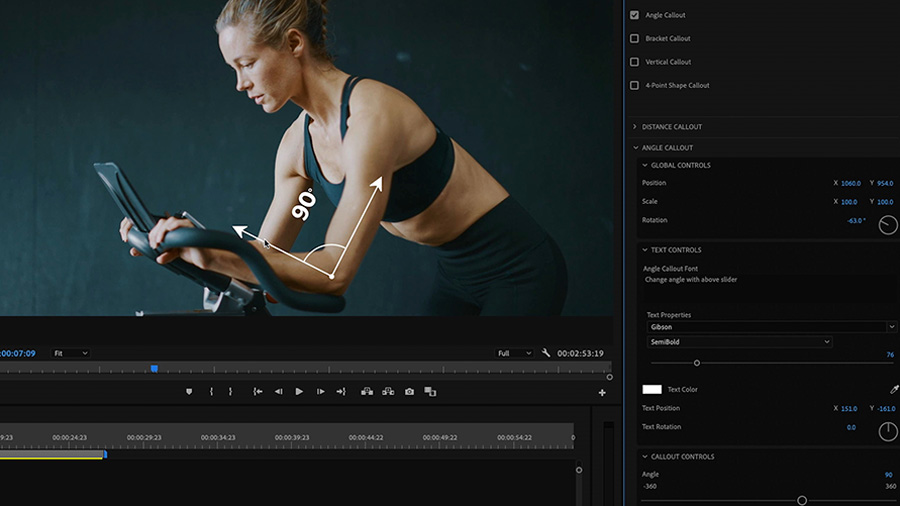Open the Fit zoom level dropdown
Screen dimensions: 900x506
pos(70,353)
